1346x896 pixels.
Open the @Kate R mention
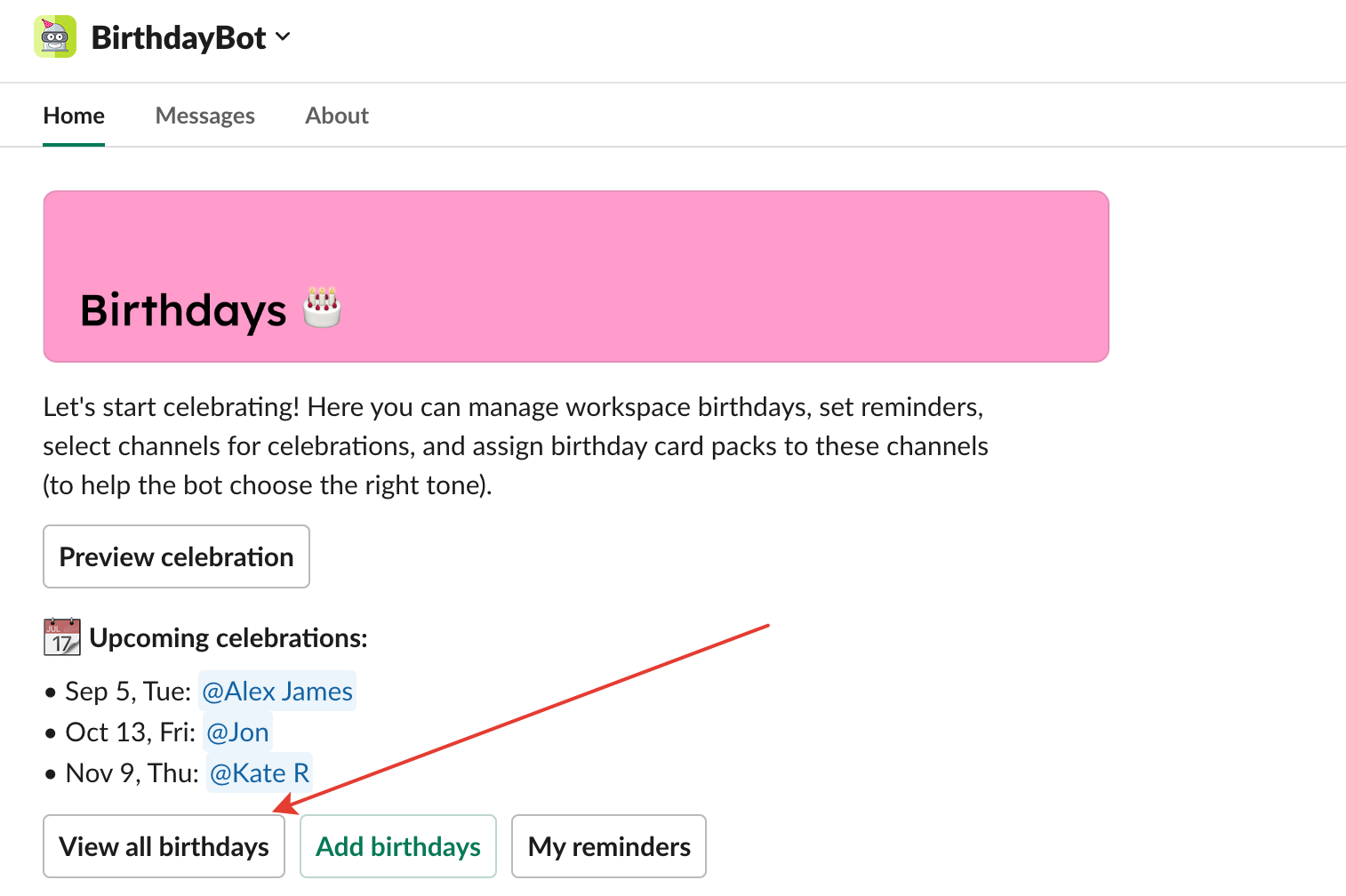pyautogui.click(x=260, y=773)
